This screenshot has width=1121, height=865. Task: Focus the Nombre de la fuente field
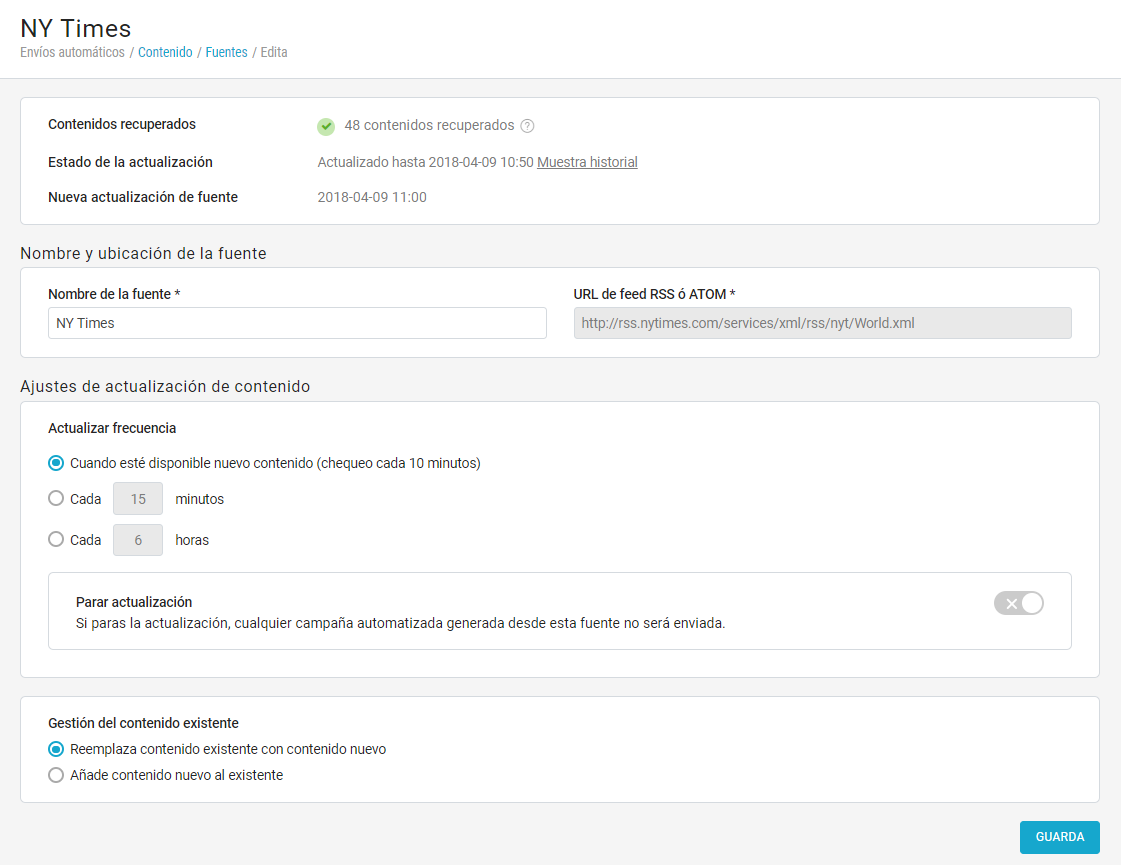(297, 323)
